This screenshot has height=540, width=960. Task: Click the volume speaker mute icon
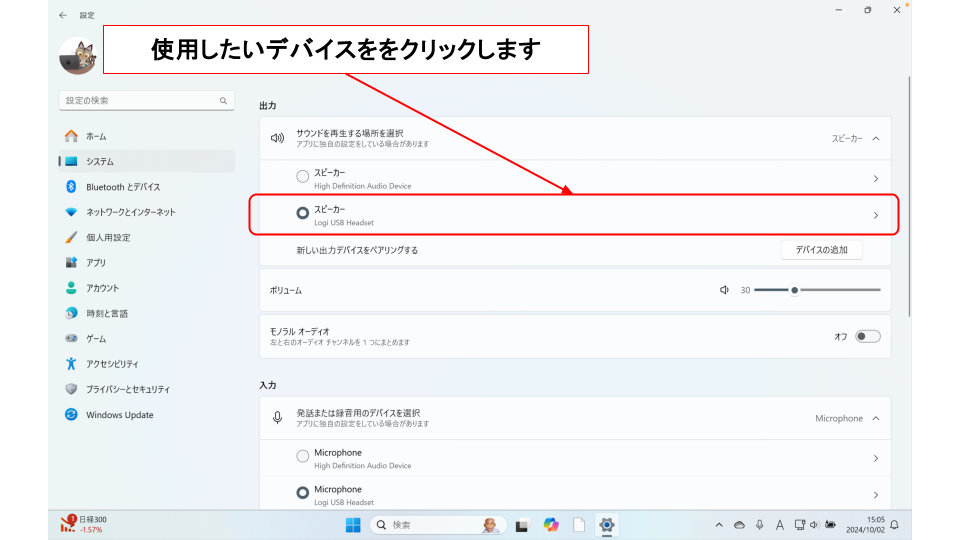724,290
